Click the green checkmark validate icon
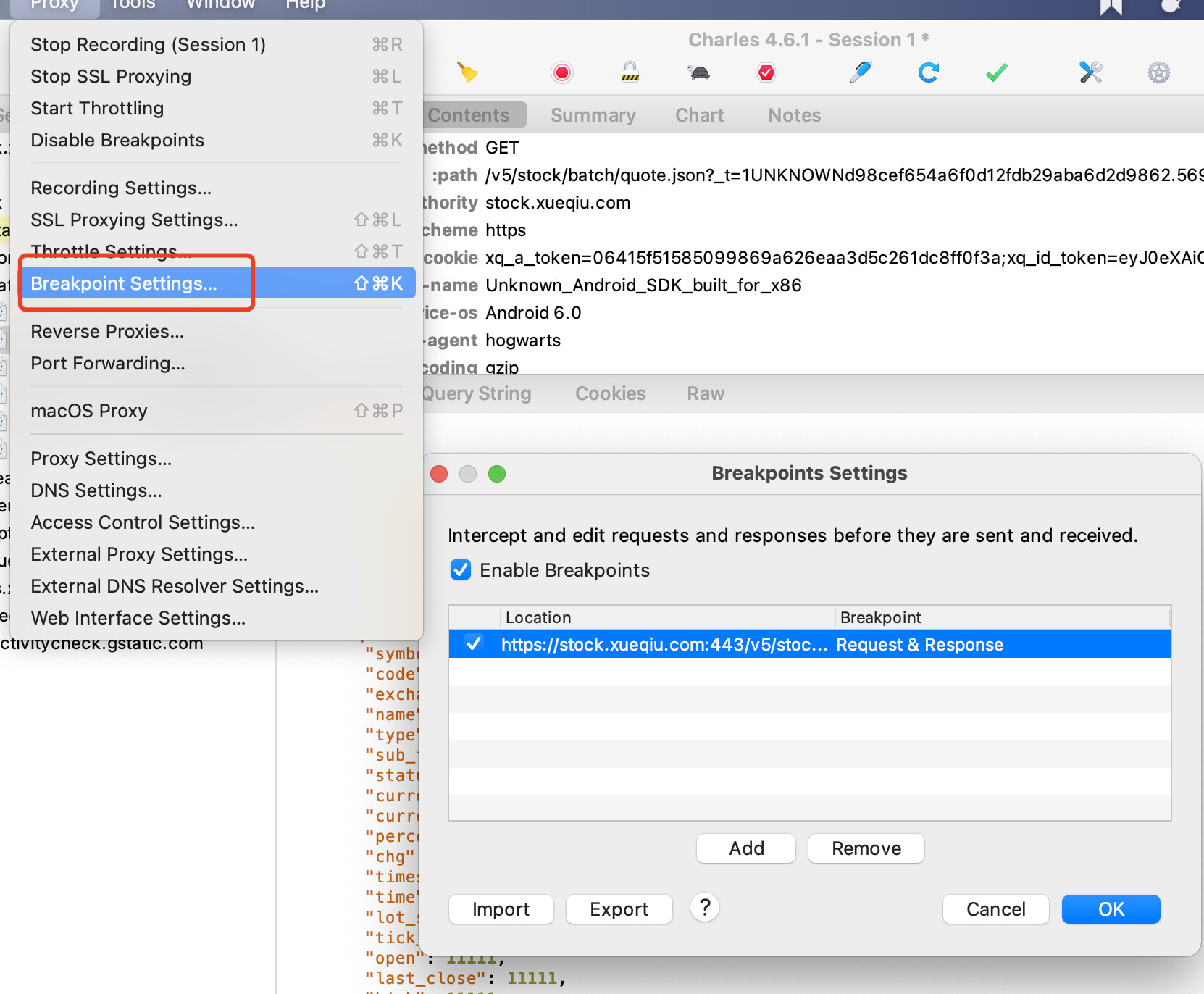 tap(997, 72)
